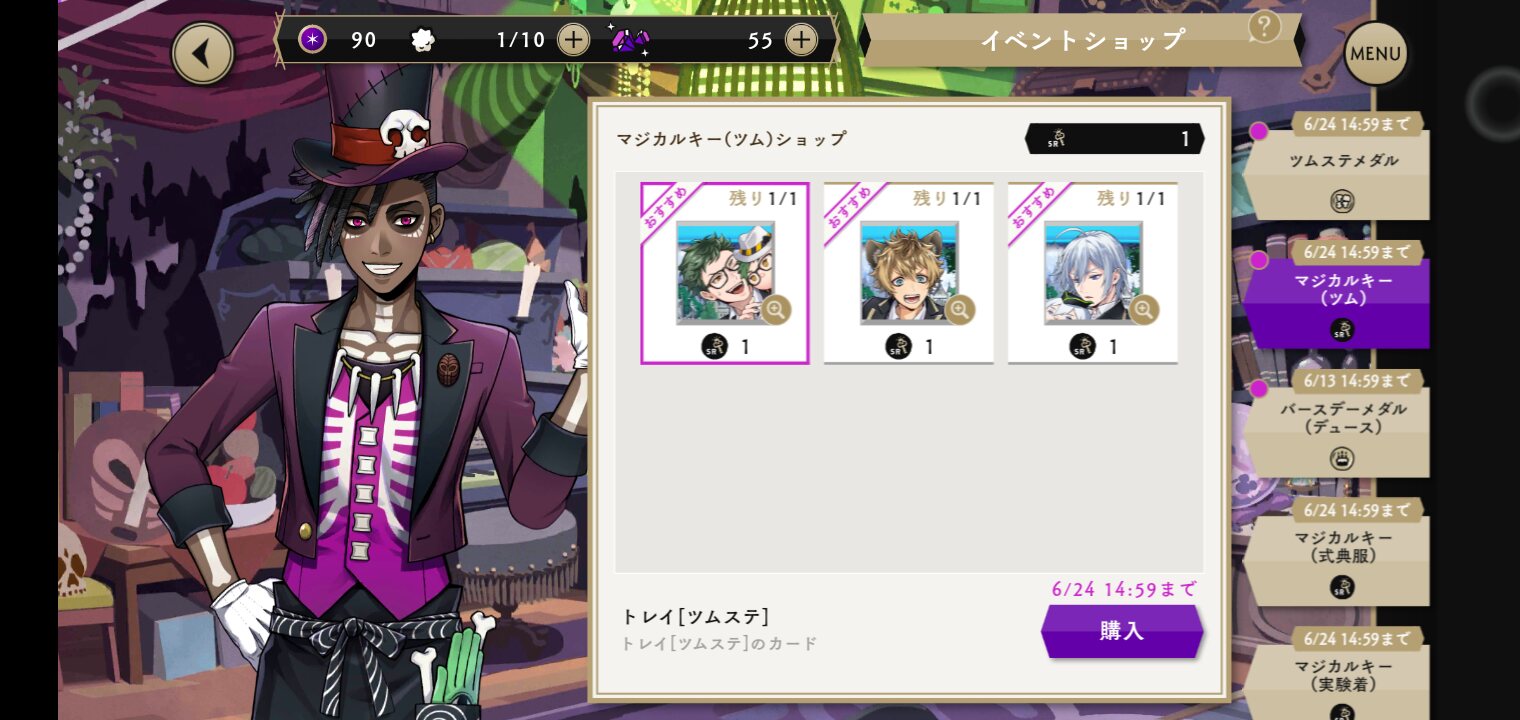Tap the SR key count display
This screenshot has width=1520, height=720.
coord(1115,139)
